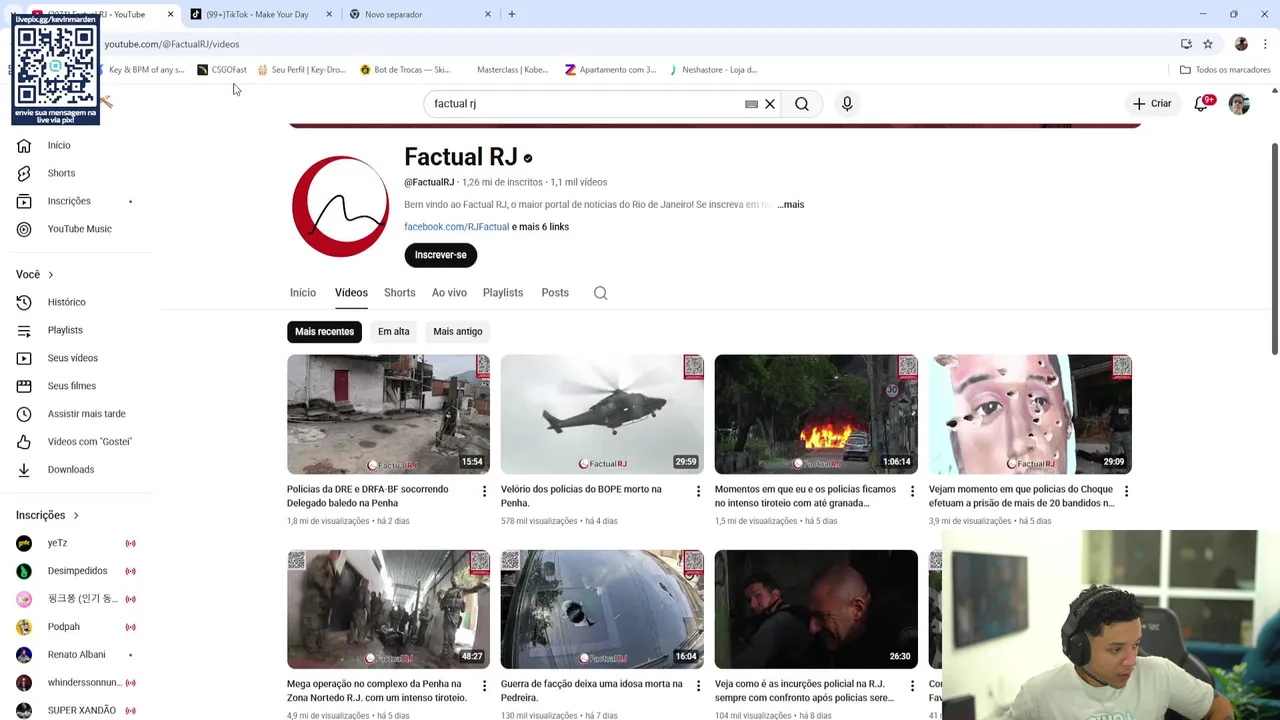
Task: Open options menu for Velório BOPE video
Action: click(698, 491)
